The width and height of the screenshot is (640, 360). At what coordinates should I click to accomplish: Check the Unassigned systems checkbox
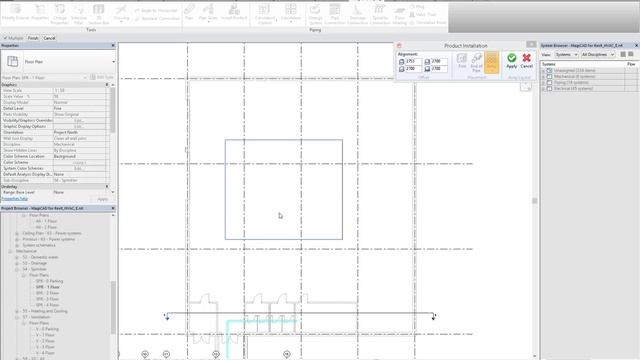(549, 71)
